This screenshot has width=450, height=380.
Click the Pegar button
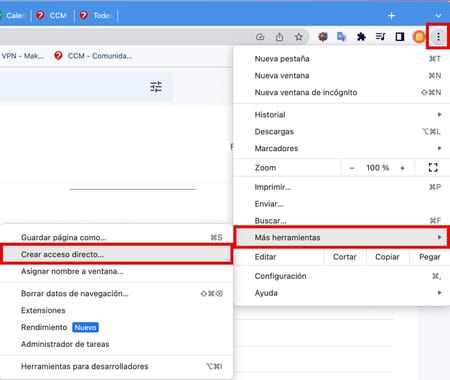pos(429,257)
